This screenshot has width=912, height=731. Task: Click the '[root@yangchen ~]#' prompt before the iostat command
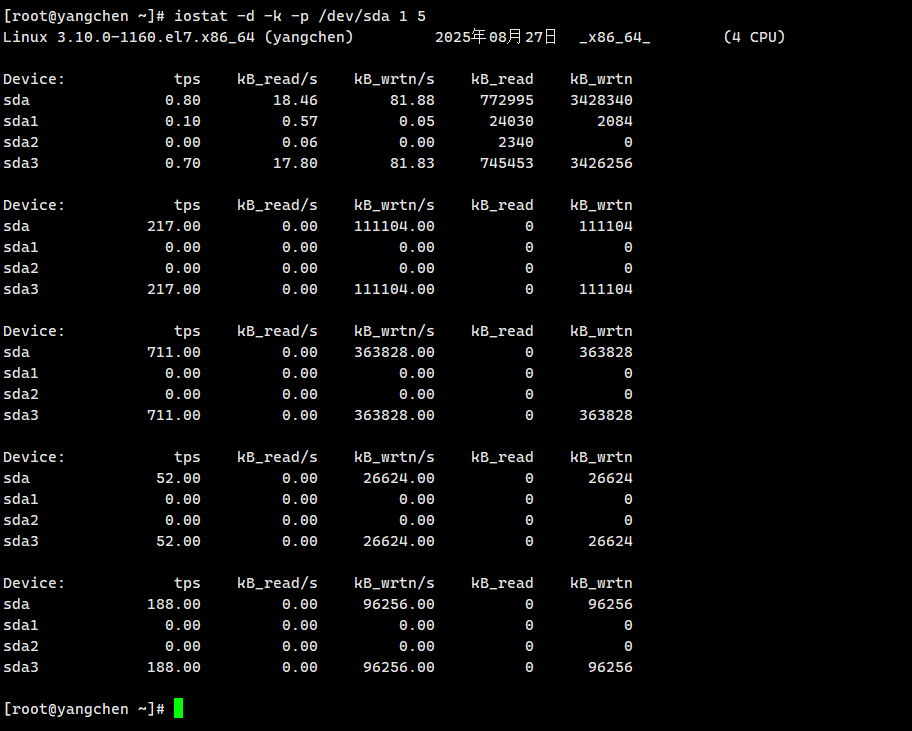(x=84, y=16)
